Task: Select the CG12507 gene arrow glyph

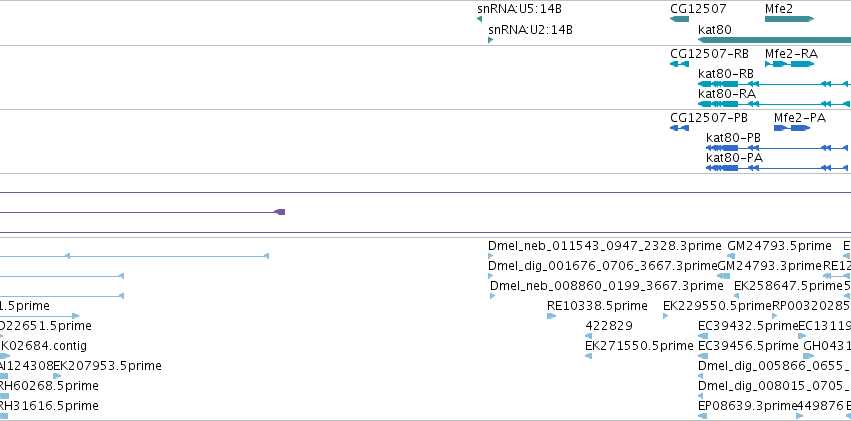Action: click(x=679, y=19)
